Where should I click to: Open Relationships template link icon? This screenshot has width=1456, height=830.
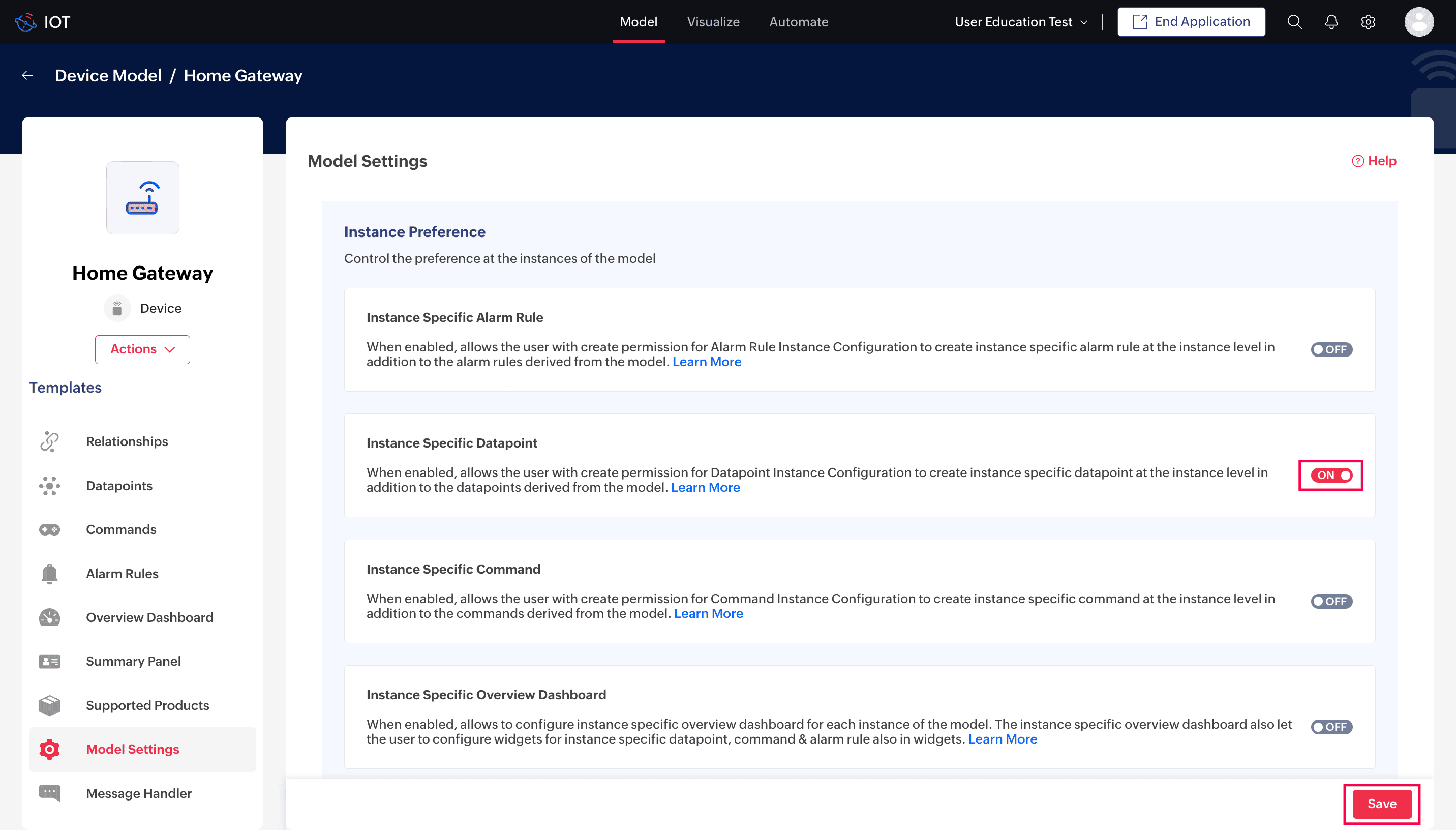pyautogui.click(x=49, y=441)
